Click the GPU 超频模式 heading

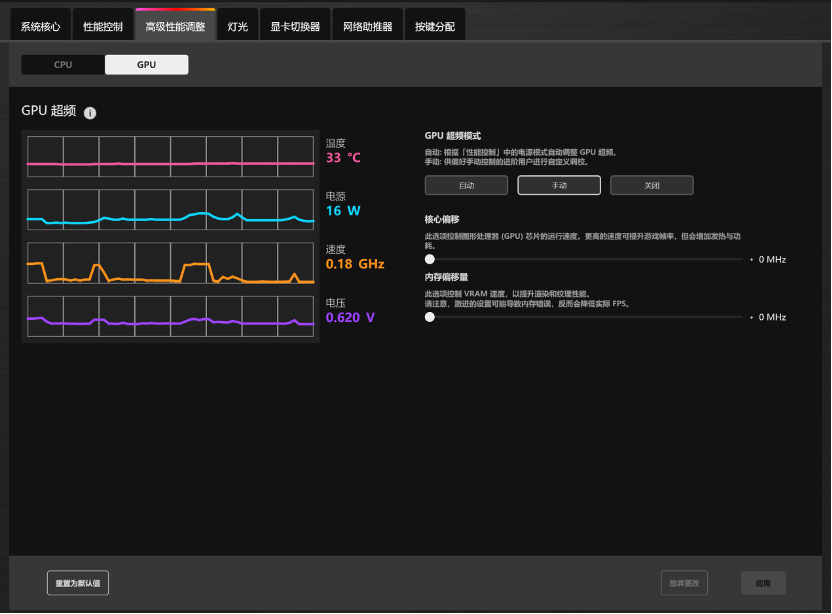coord(453,136)
